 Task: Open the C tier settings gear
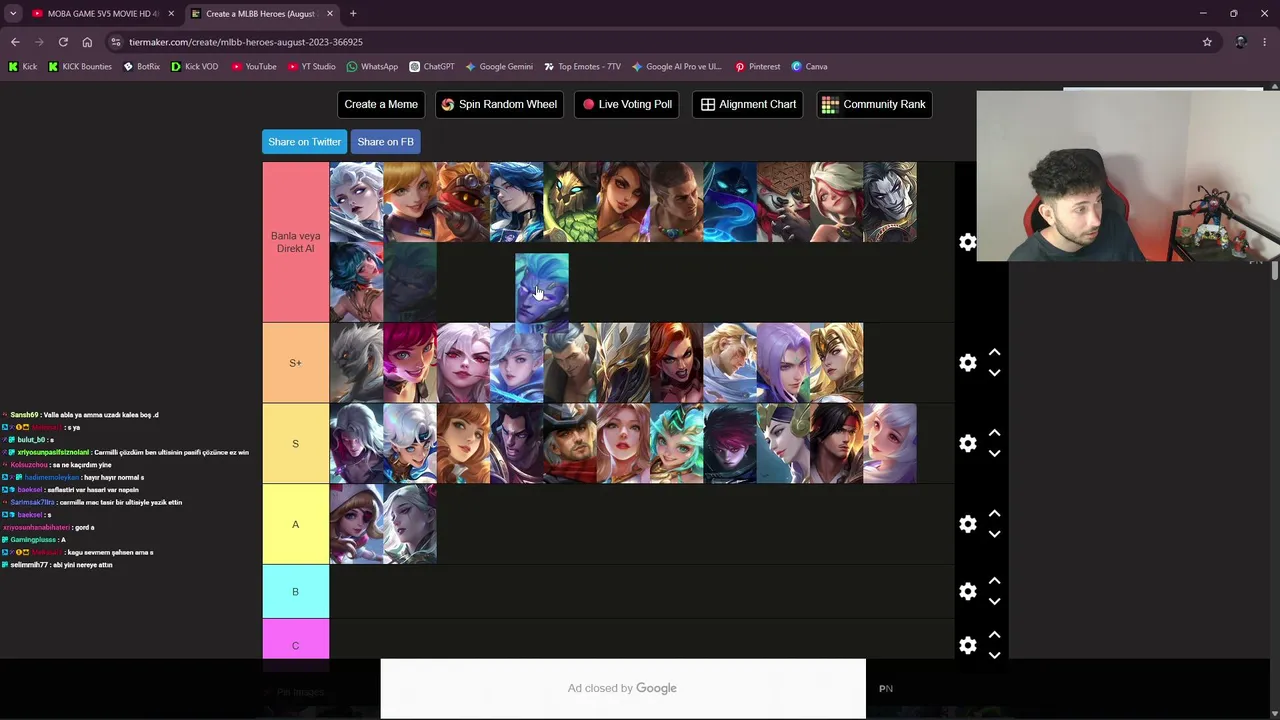click(x=967, y=645)
